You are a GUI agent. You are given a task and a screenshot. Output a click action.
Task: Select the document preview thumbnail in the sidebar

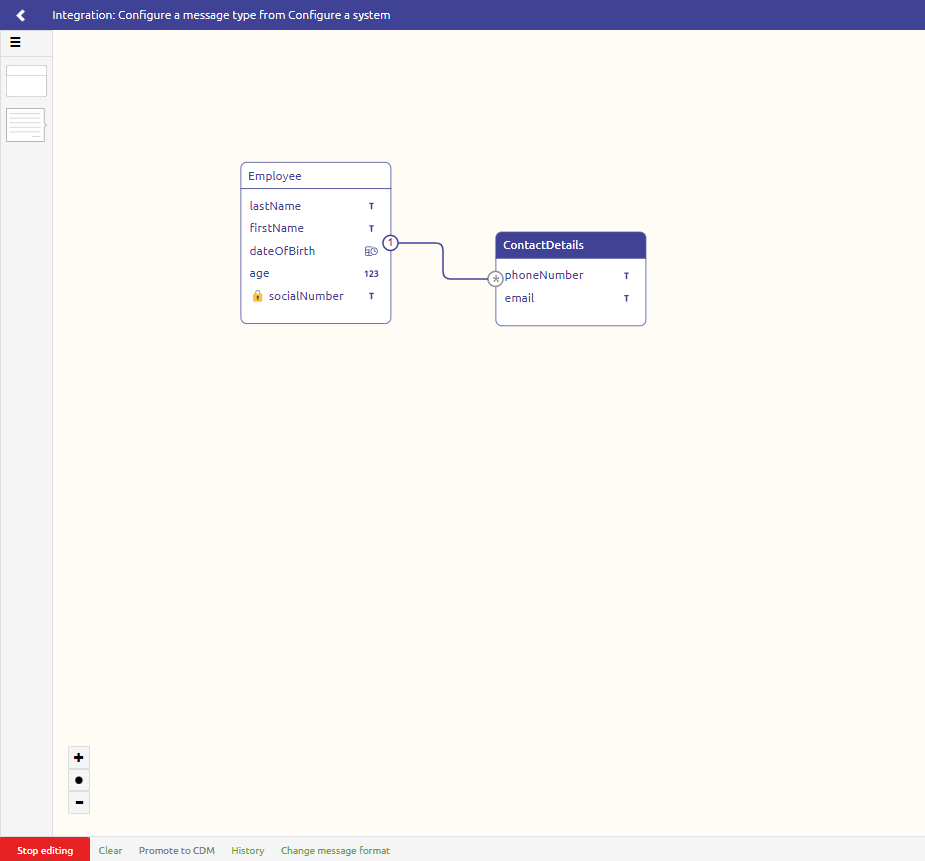(x=25, y=124)
